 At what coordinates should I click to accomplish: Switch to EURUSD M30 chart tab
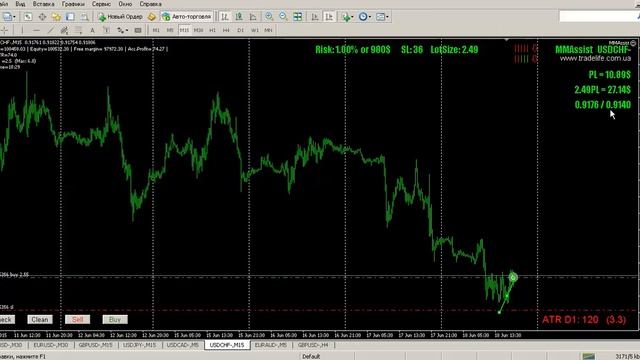(x=51, y=345)
